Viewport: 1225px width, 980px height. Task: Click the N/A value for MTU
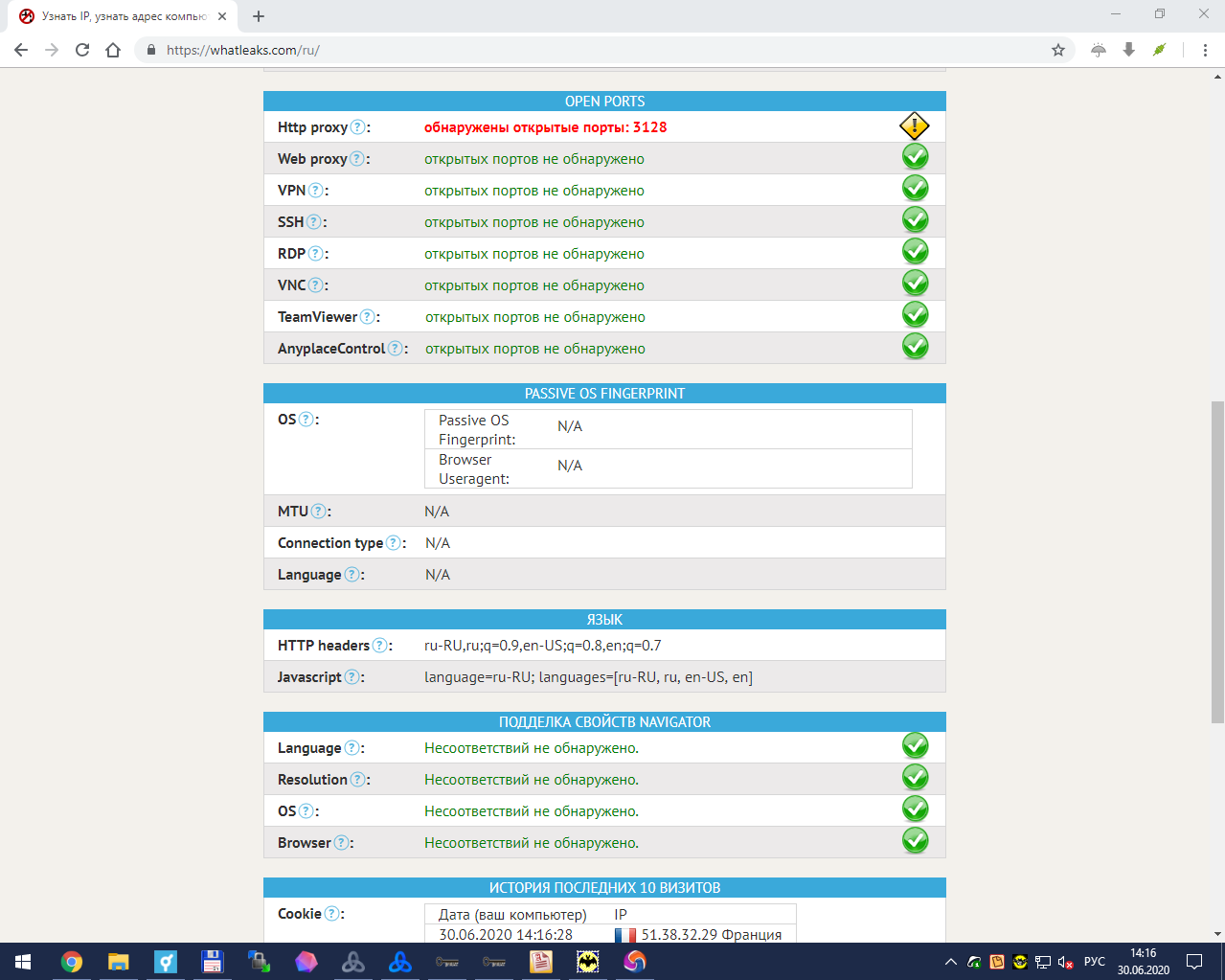(x=437, y=512)
